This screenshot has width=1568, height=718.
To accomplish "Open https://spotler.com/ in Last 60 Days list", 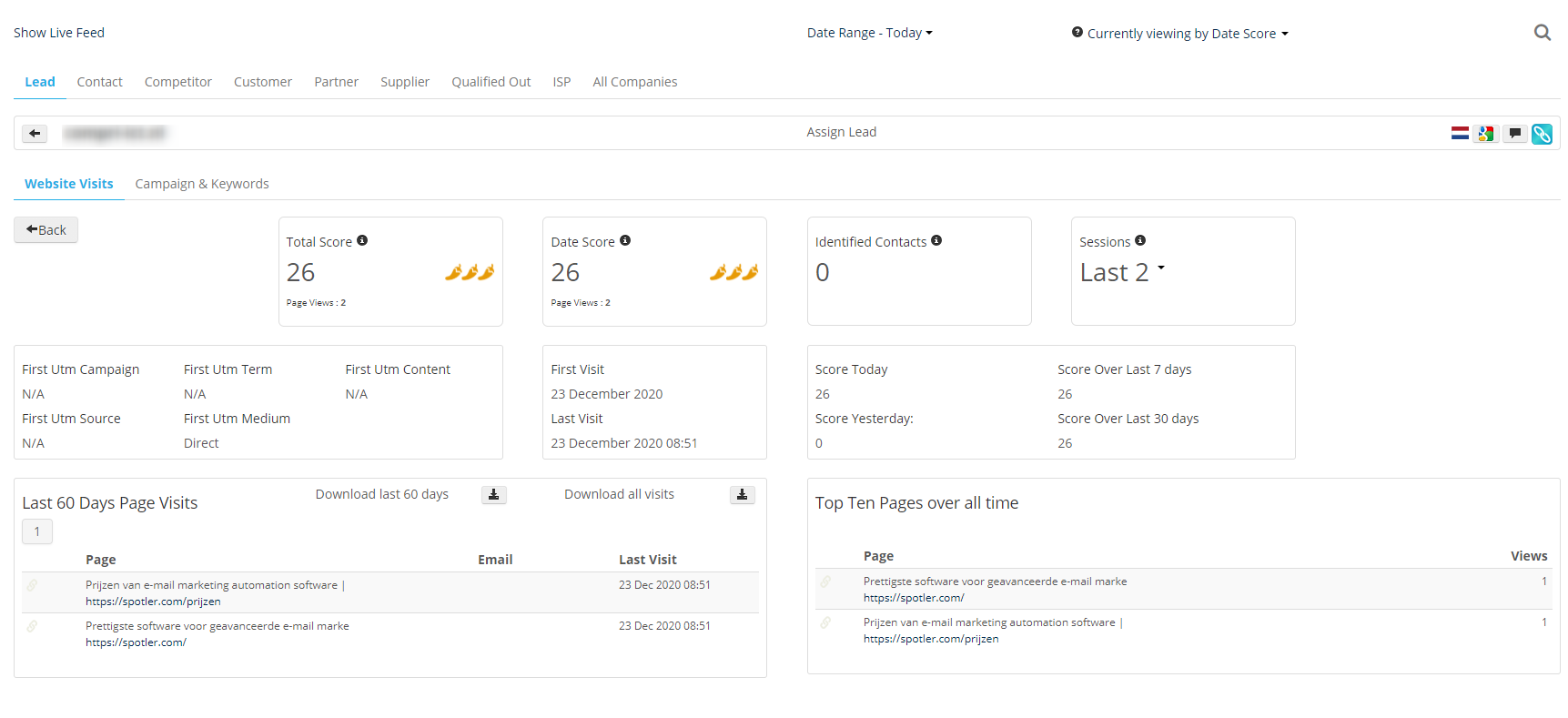I will click(136, 642).
